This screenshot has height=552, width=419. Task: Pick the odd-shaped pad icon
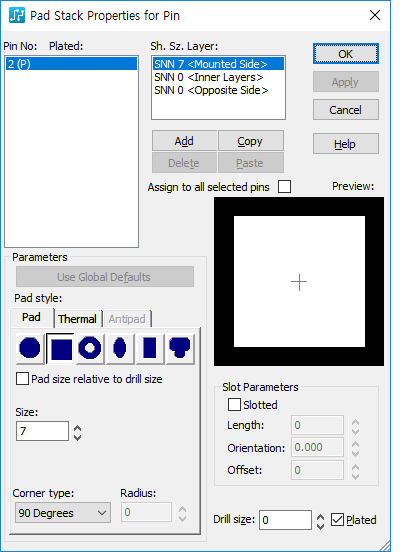click(180, 348)
